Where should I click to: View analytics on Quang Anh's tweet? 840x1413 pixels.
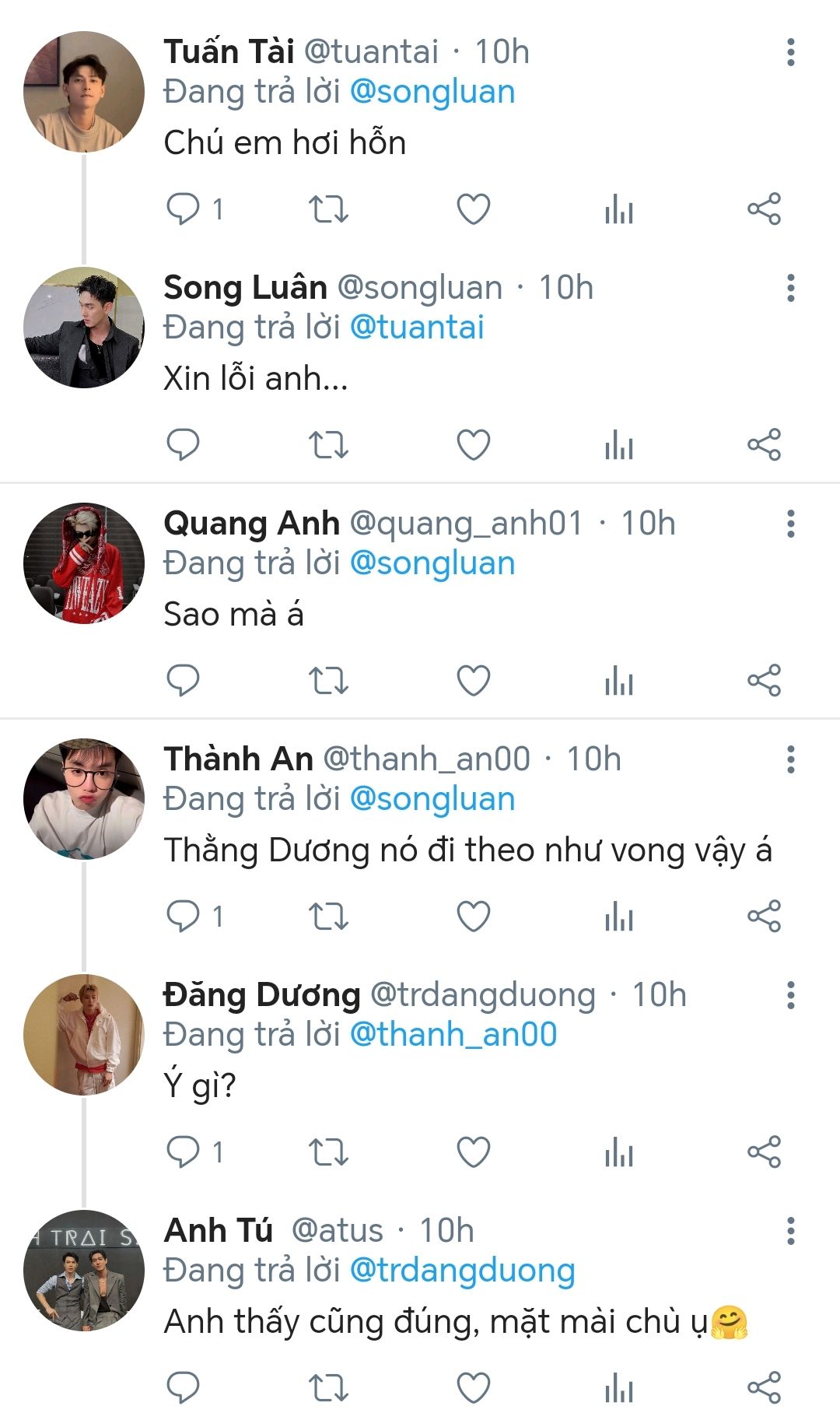coord(619,681)
